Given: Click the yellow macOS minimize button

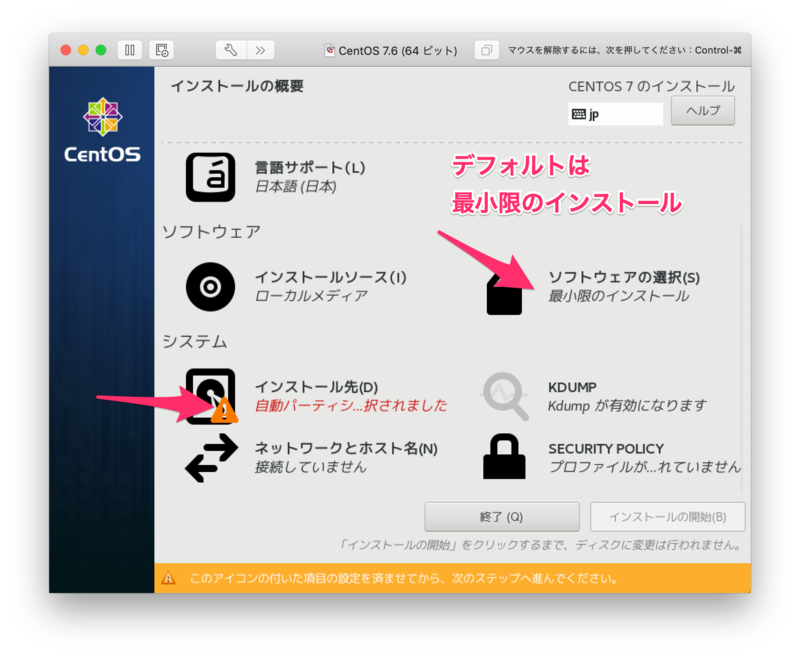Looking at the screenshot, I should [x=83, y=50].
